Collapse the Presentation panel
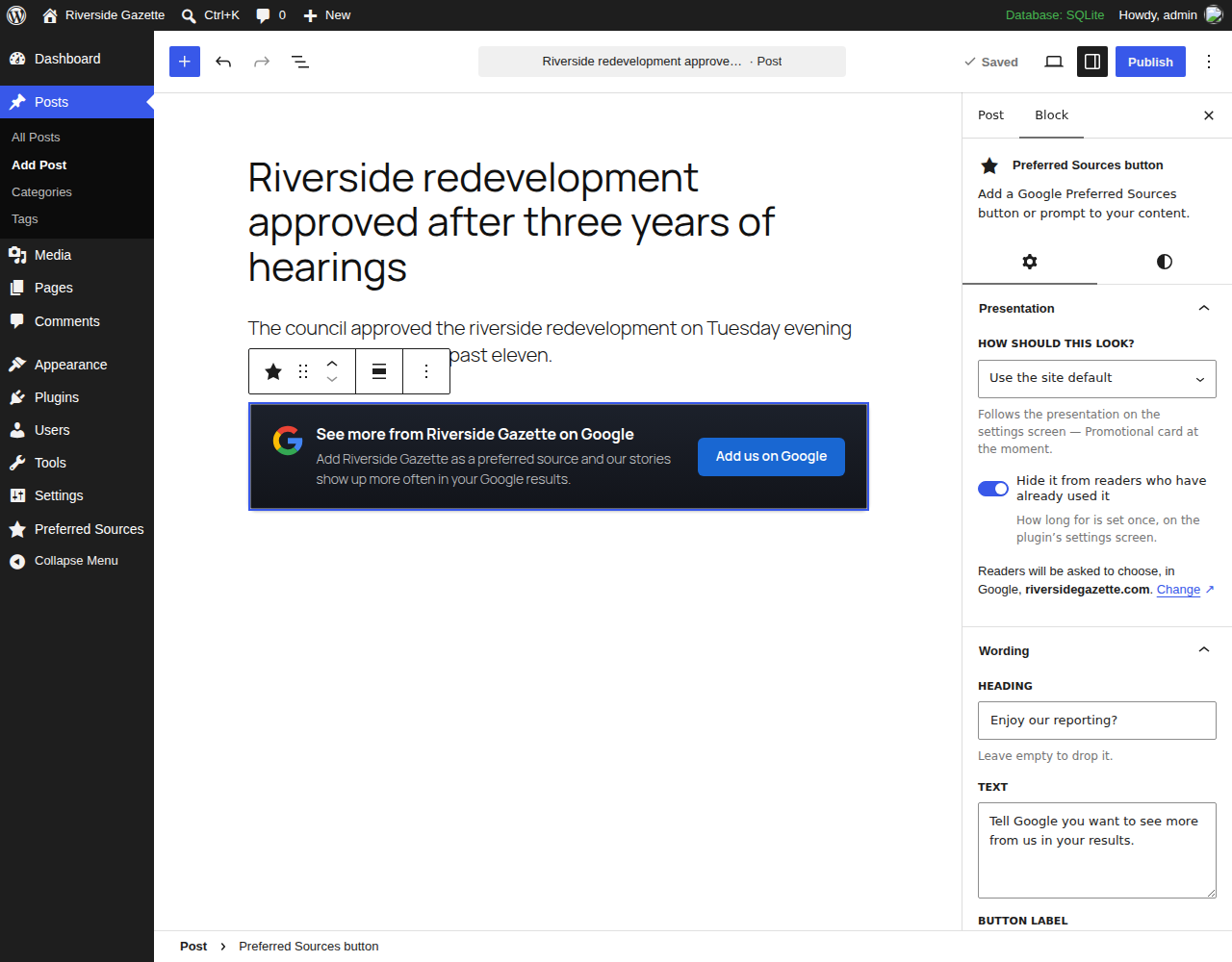Viewport: 1232px width, 962px height. [x=1096, y=308]
